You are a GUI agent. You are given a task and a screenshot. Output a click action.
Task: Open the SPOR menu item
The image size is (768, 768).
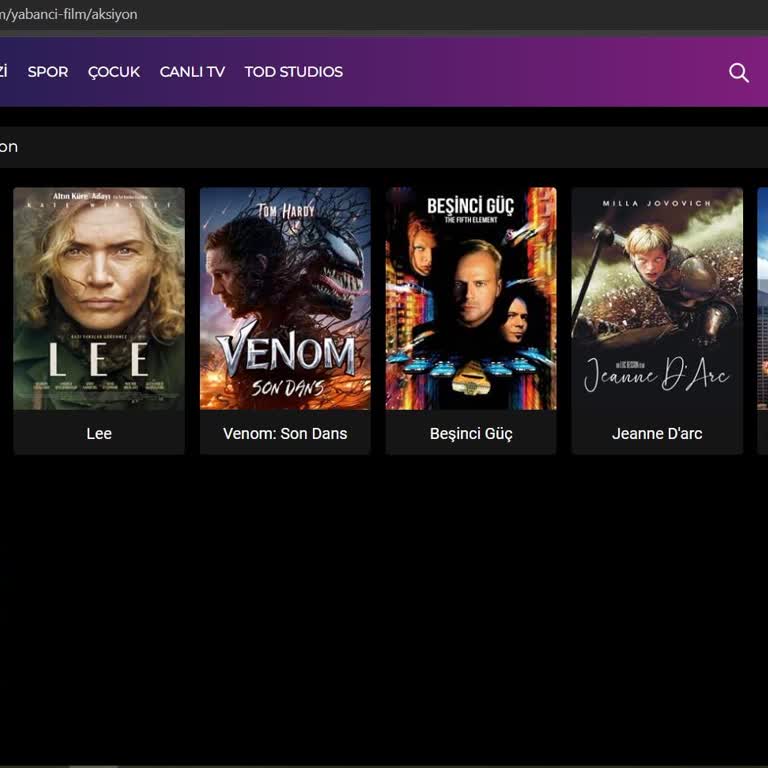click(48, 72)
